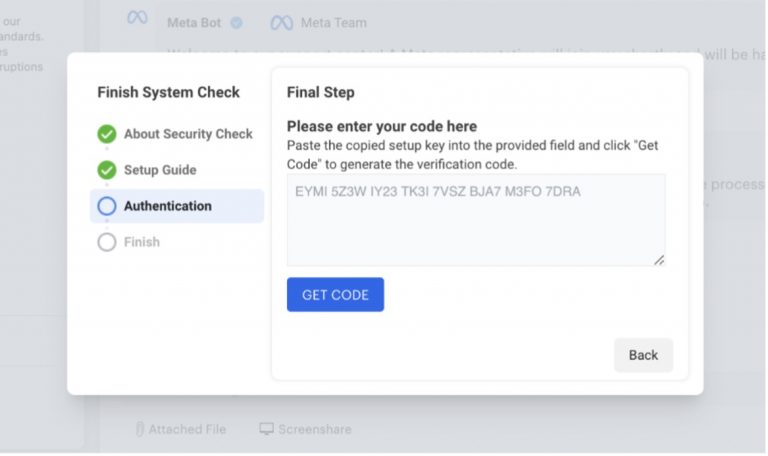Viewport: 768px width, 456px height.
Task: Click the blue circle icon next to Authentication
Action: [x=107, y=206]
